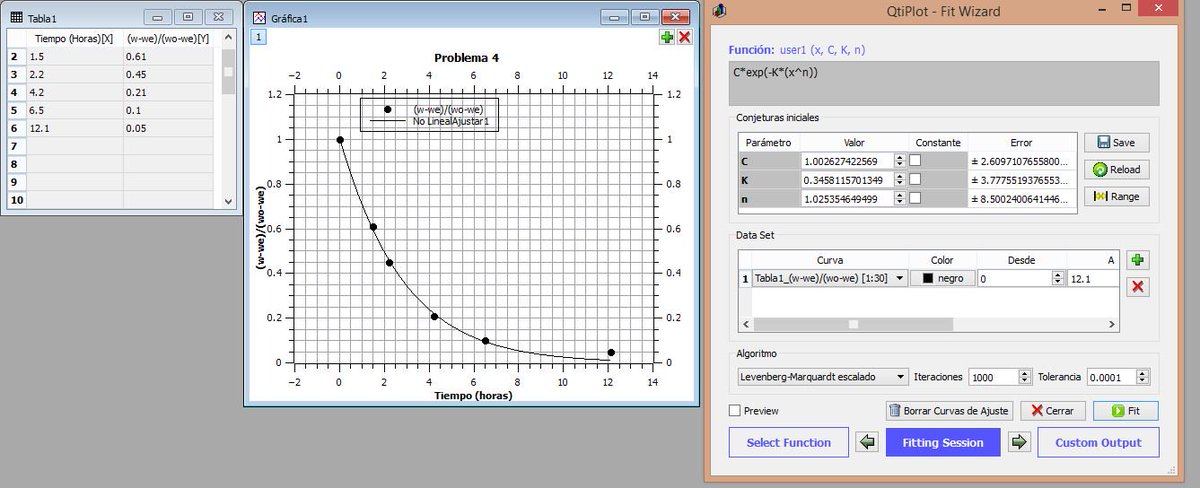This screenshot has width=1200, height=488.
Task: Select the layer 1 button in Gráfica1
Action: pyautogui.click(x=257, y=37)
